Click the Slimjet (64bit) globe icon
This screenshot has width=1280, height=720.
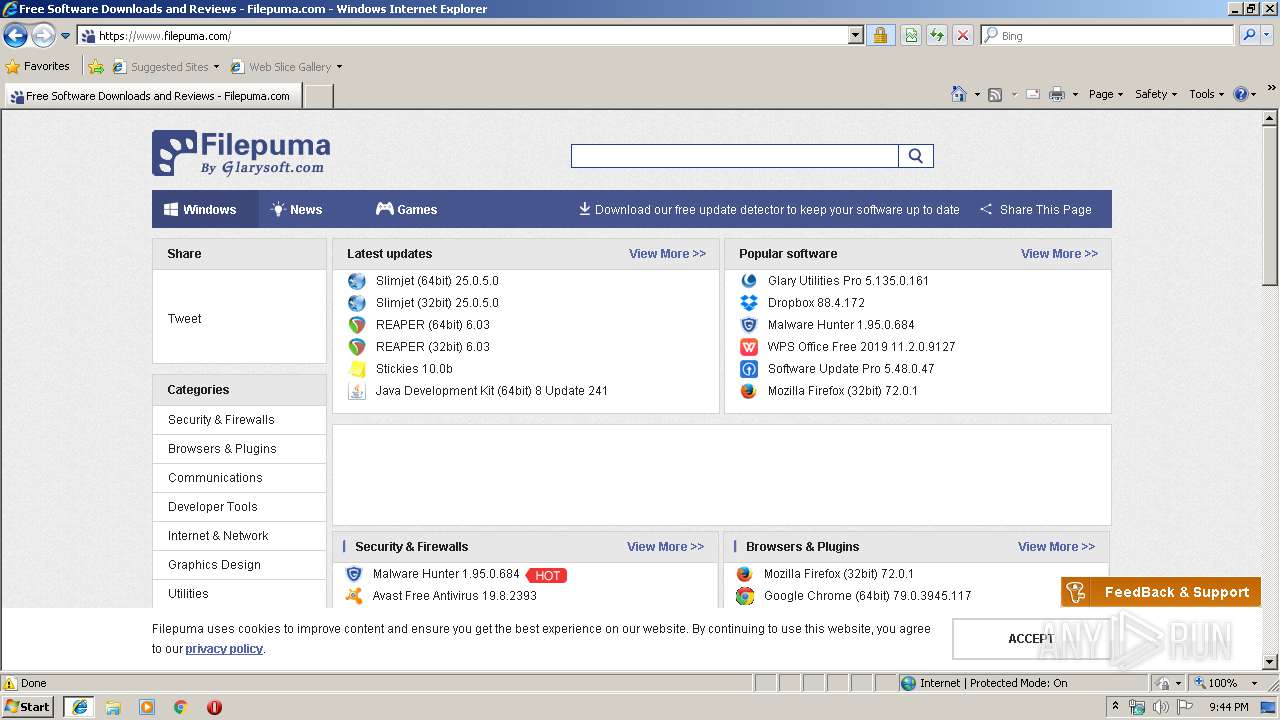pyautogui.click(x=357, y=281)
